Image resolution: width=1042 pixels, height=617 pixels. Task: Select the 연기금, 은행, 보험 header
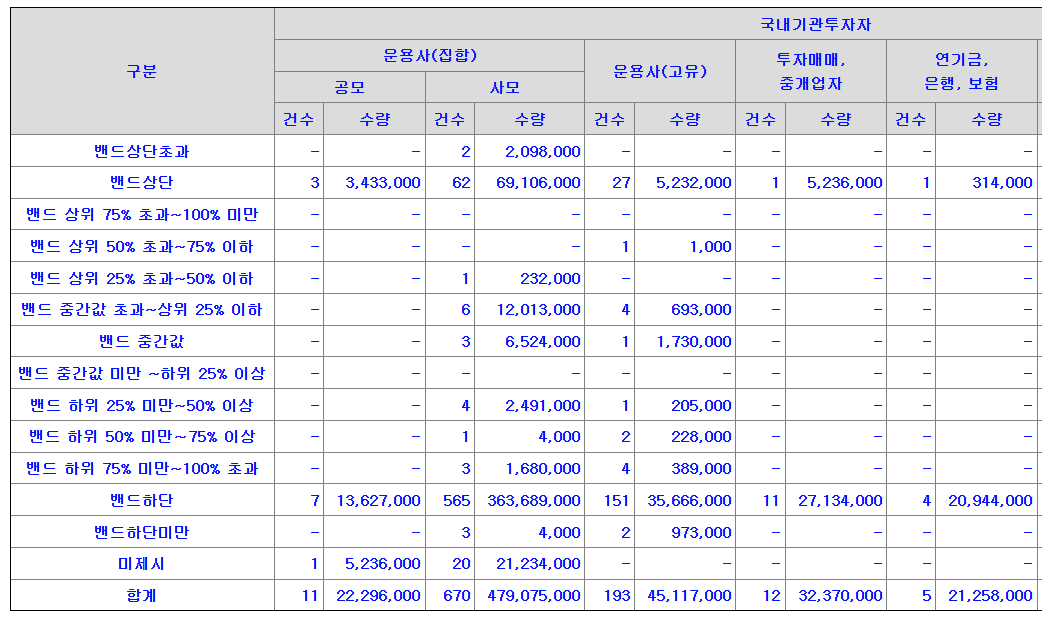(x=962, y=71)
